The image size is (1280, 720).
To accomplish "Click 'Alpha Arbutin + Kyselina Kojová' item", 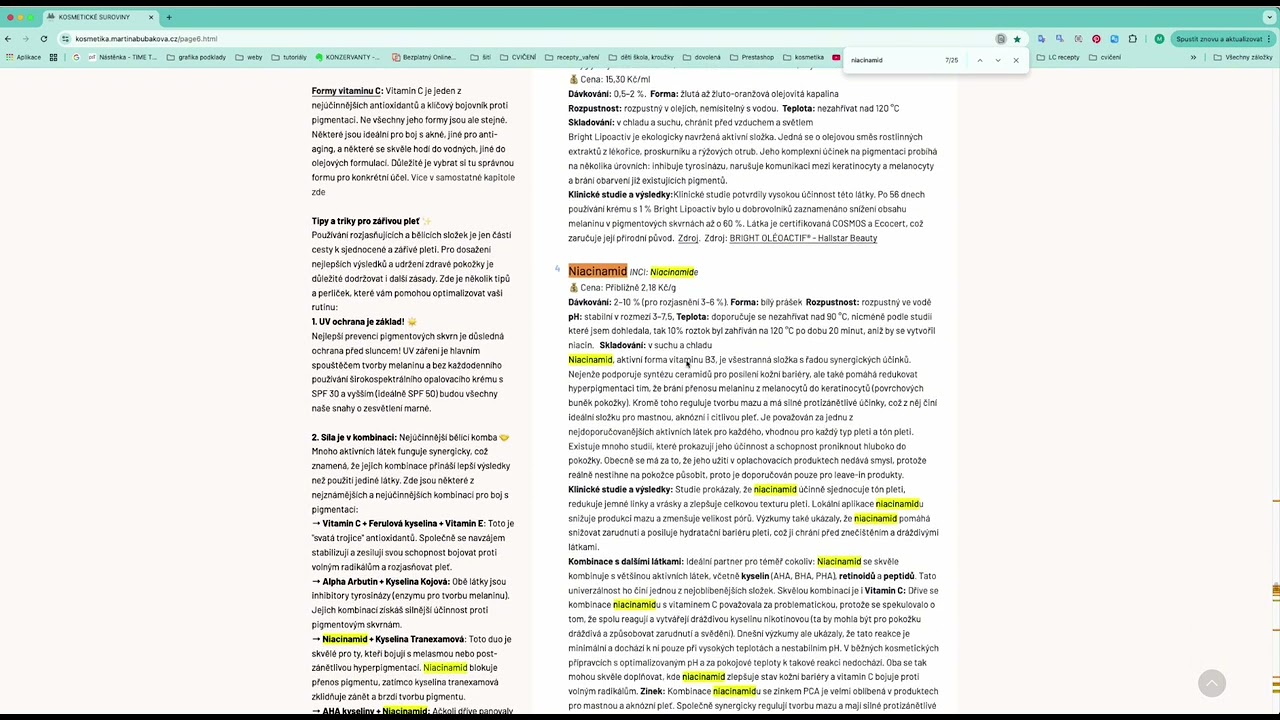I will pyautogui.click(x=385, y=581).
